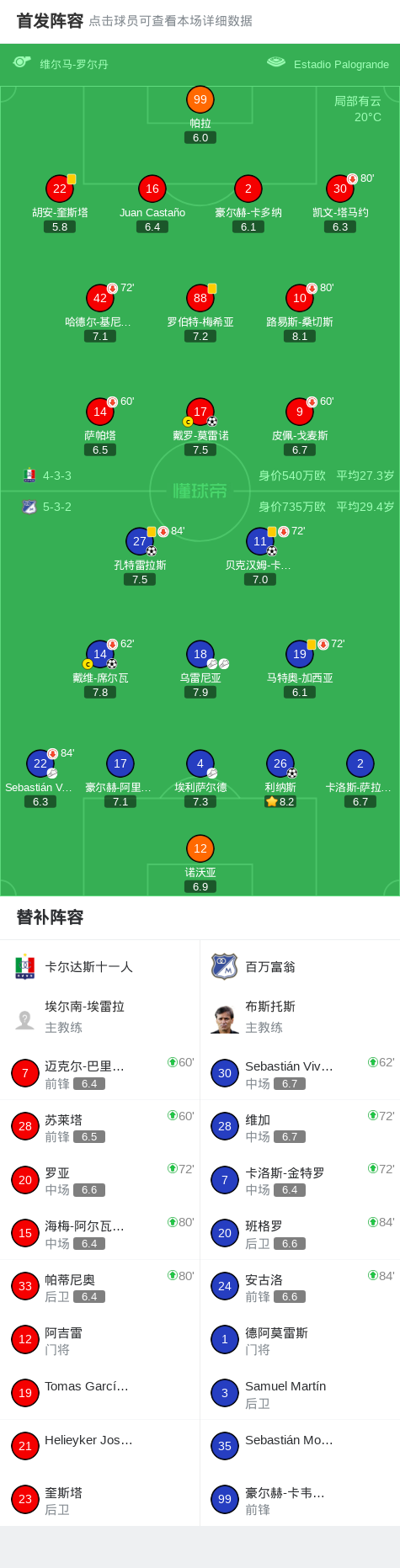
Task: Open goalkeeper 12 诺沃亚 orange icon
Action: 200,848
